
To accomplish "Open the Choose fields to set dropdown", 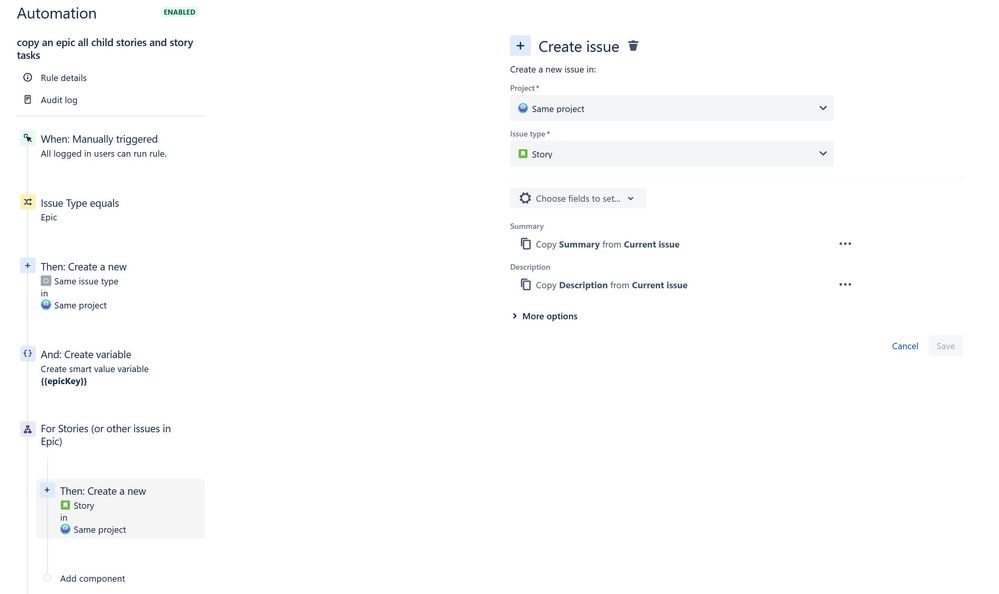I will tap(630, 197).
